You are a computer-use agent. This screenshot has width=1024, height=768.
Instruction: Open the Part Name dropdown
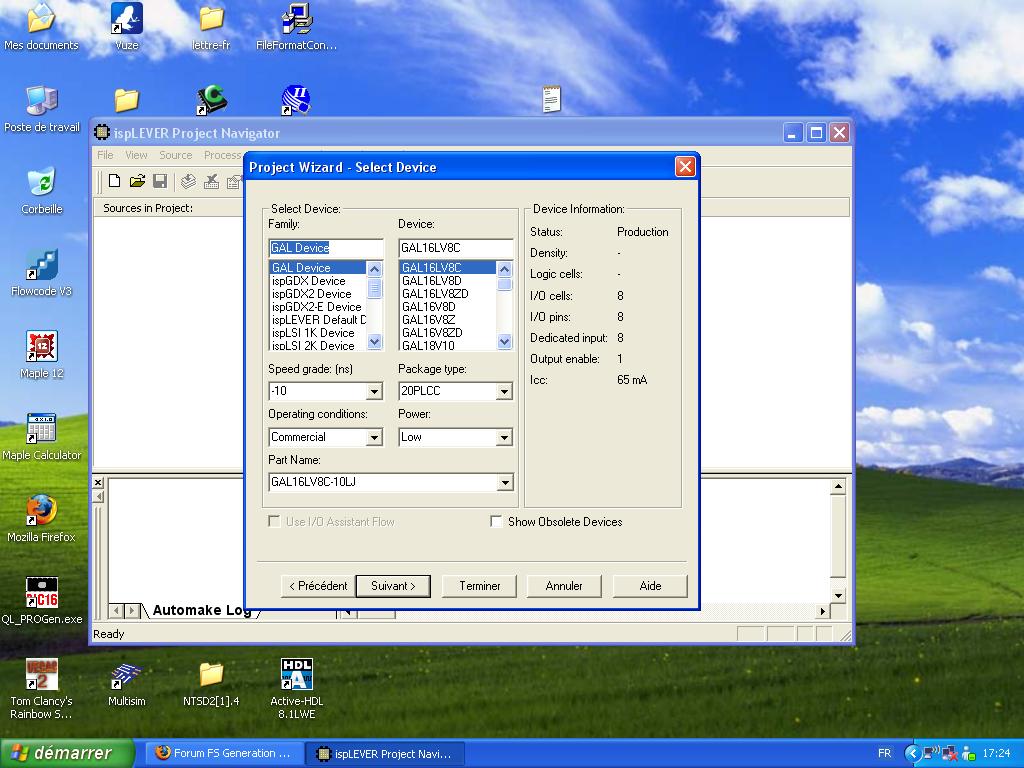click(x=504, y=483)
